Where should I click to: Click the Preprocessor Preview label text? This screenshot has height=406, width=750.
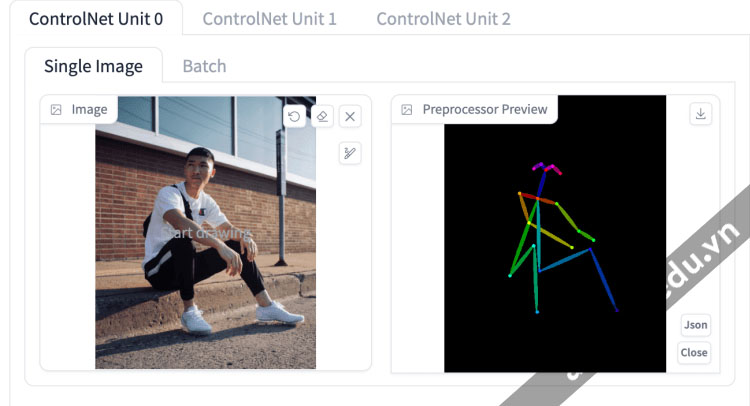(x=485, y=110)
